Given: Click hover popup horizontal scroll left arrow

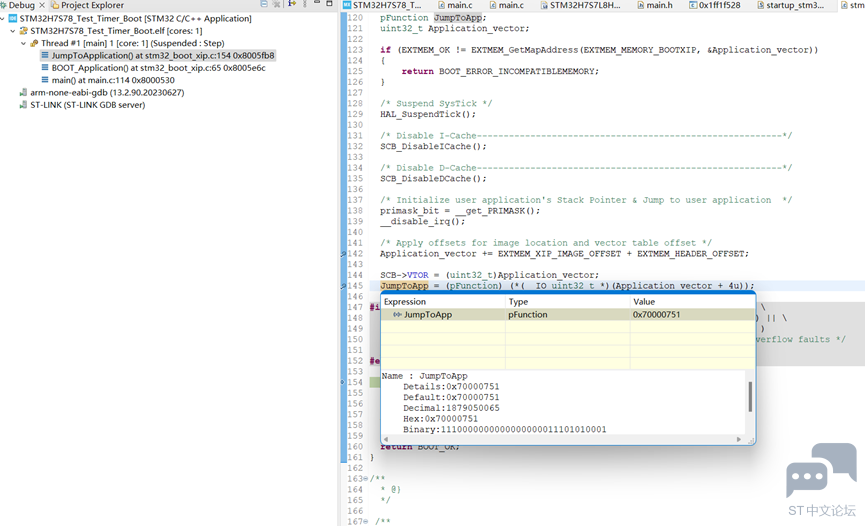Looking at the screenshot, I should pos(386,439).
